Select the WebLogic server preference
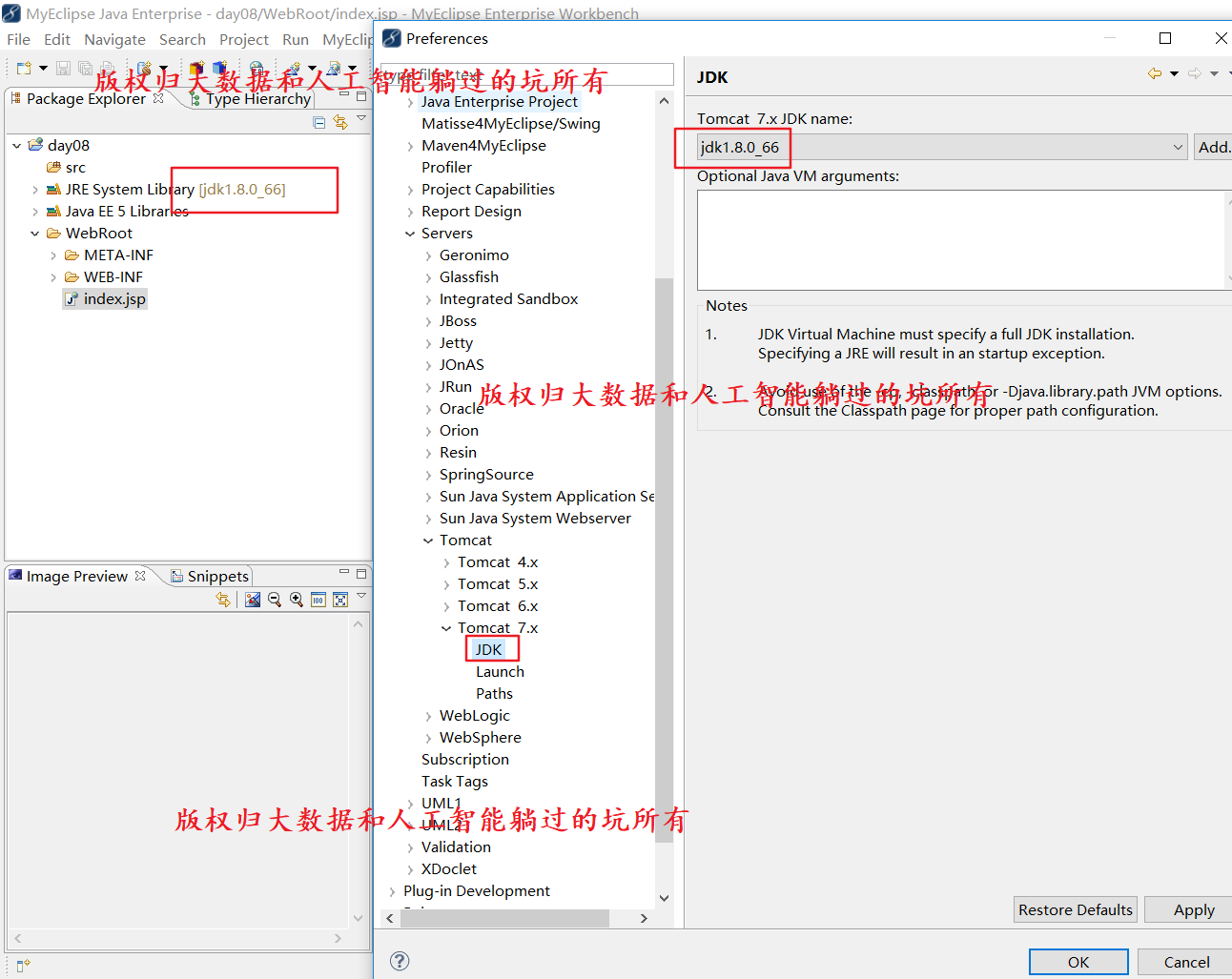This screenshot has width=1232, height=979. (474, 716)
